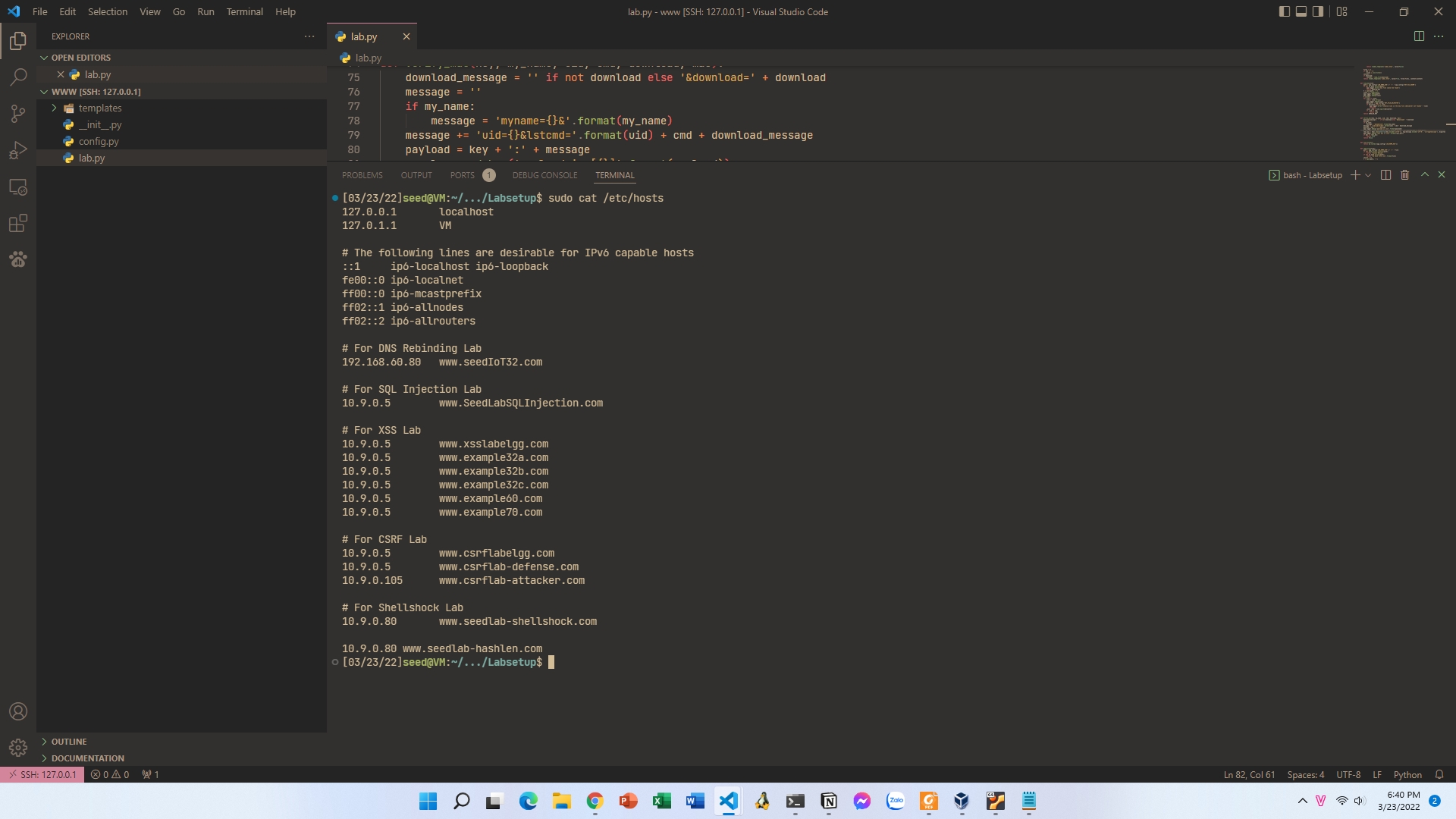Click SSH: 127.0.0.1 remote status button
Image resolution: width=1456 pixels, height=819 pixels.
[42, 774]
